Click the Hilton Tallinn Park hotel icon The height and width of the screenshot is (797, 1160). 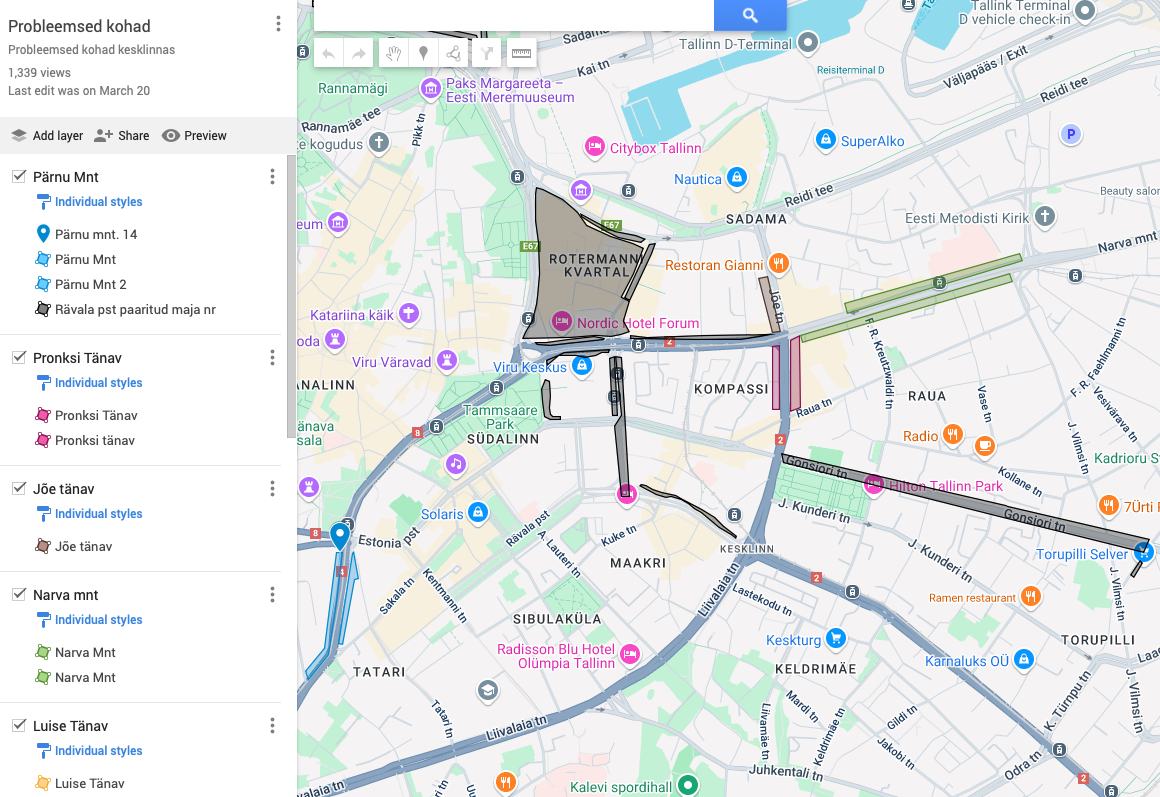[874, 485]
